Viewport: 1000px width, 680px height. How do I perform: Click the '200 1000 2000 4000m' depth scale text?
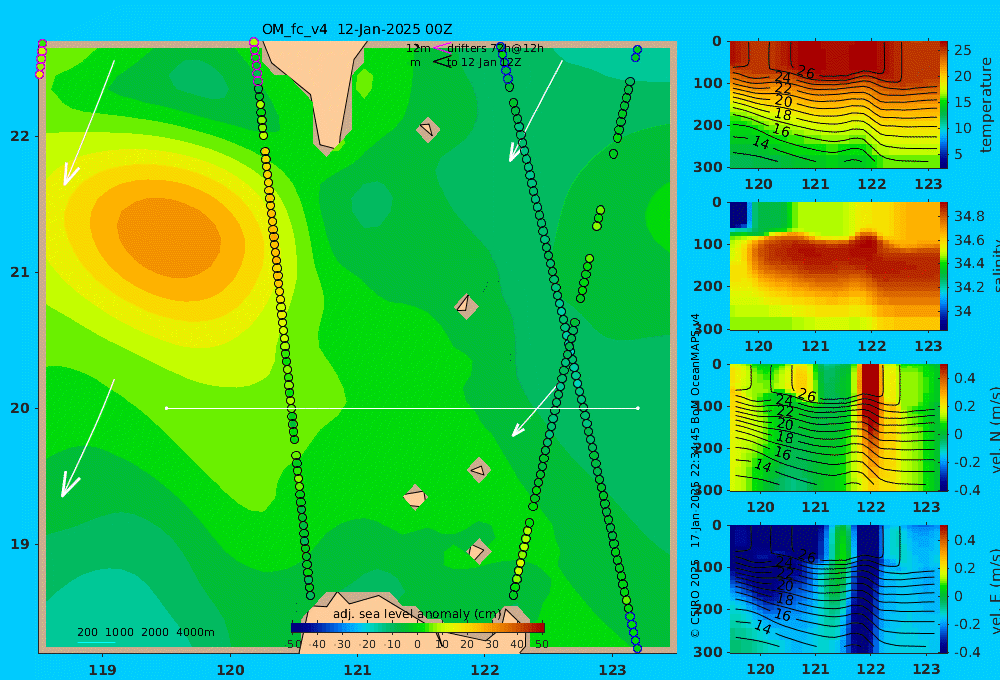pos(145,632)
